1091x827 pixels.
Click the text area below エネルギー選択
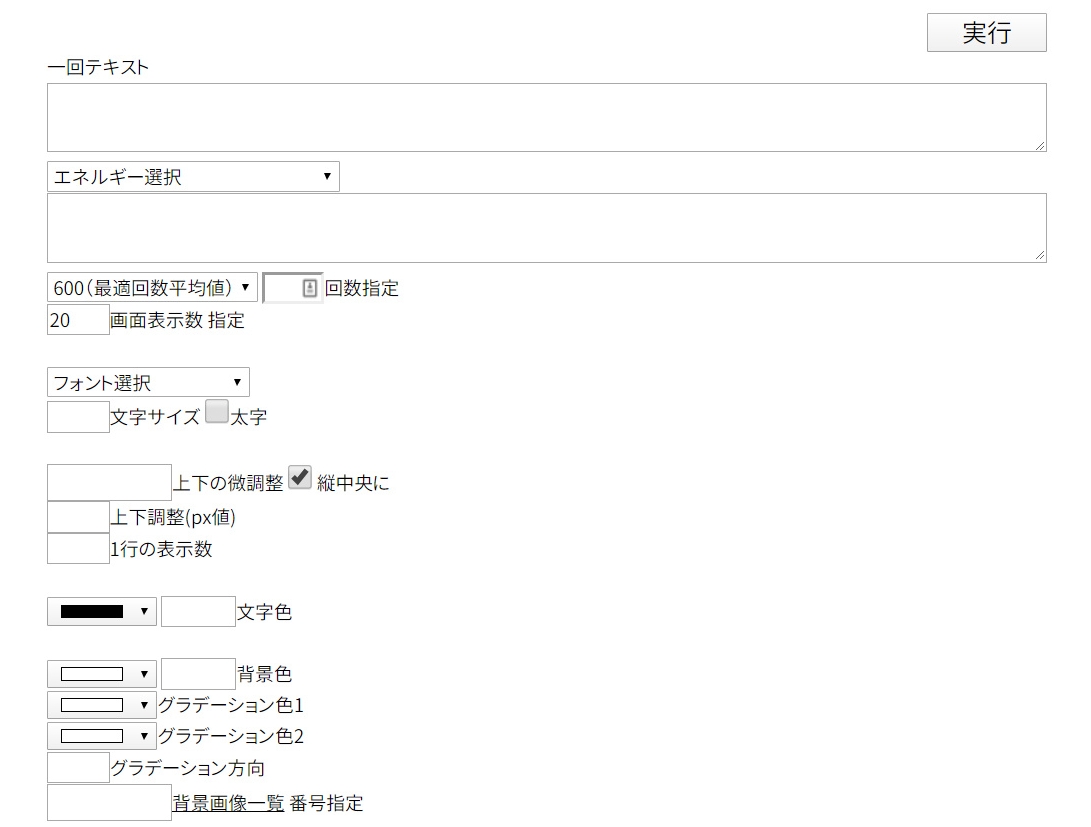546,228
